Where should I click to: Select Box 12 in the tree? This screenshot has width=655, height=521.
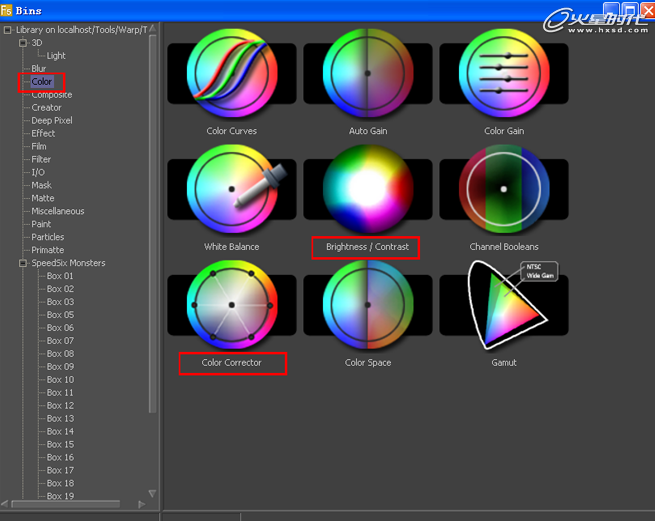click(x=60, y=405)
